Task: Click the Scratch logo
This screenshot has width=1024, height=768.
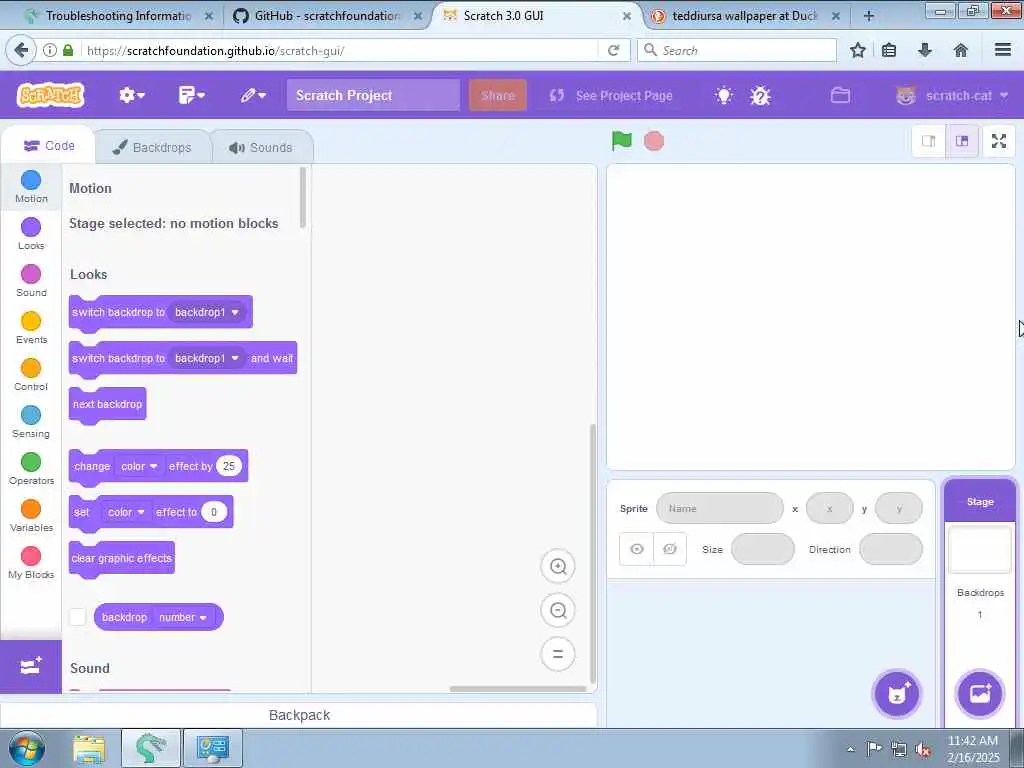Action: 50,95
